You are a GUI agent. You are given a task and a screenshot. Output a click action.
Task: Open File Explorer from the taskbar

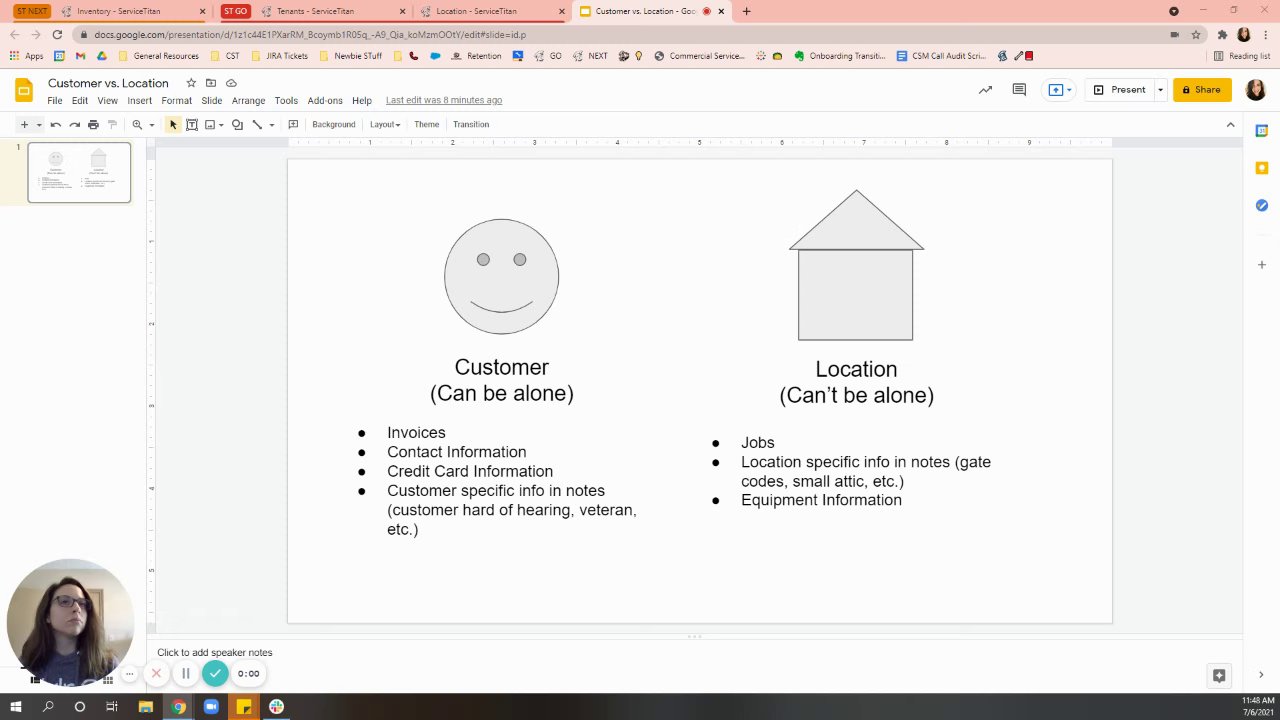pos(145,707)
